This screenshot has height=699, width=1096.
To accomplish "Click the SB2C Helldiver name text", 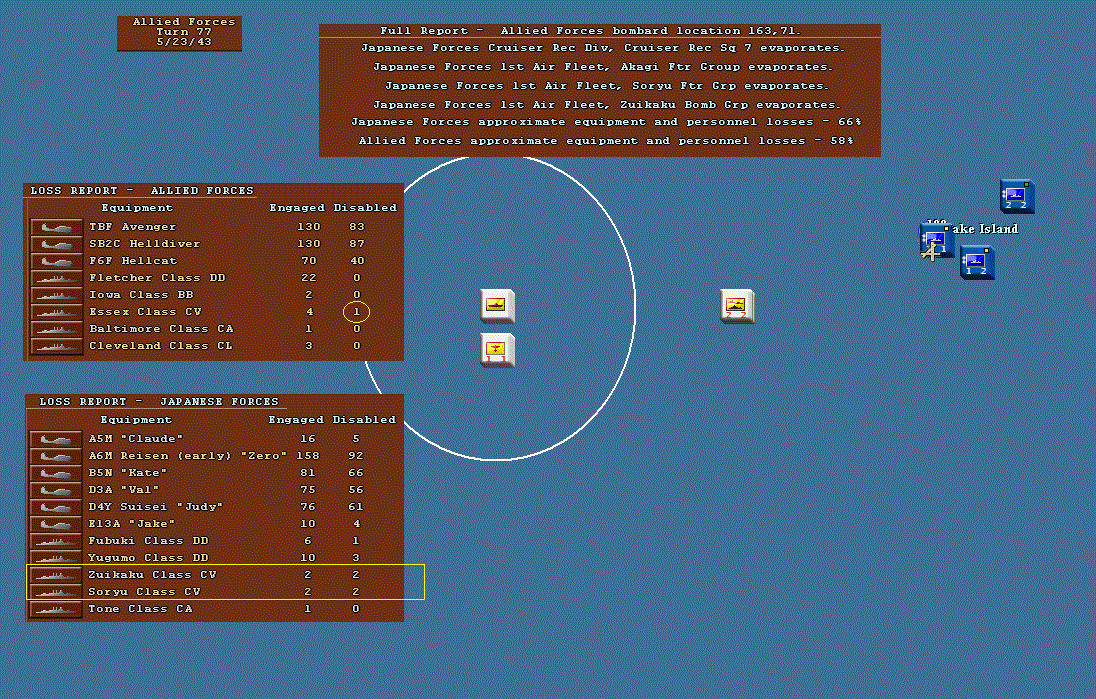I will tap(145, 244).
